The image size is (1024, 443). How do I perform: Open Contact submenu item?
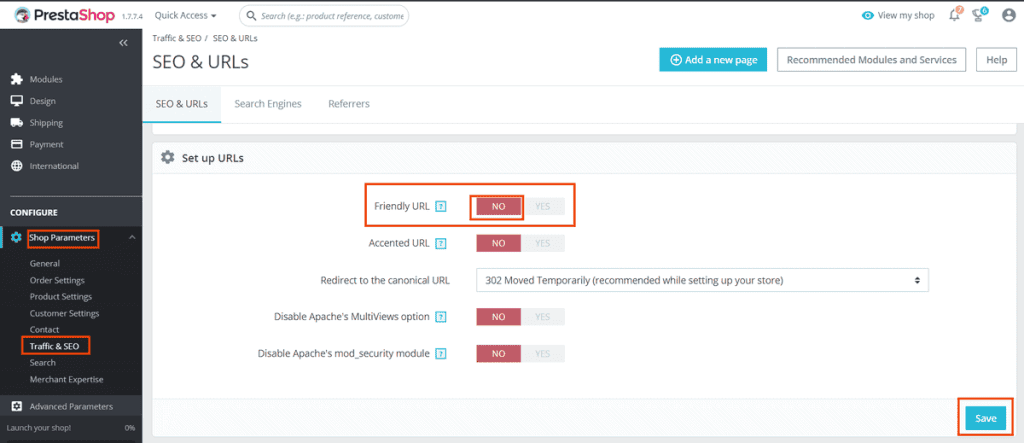click(x=44, y=329)
